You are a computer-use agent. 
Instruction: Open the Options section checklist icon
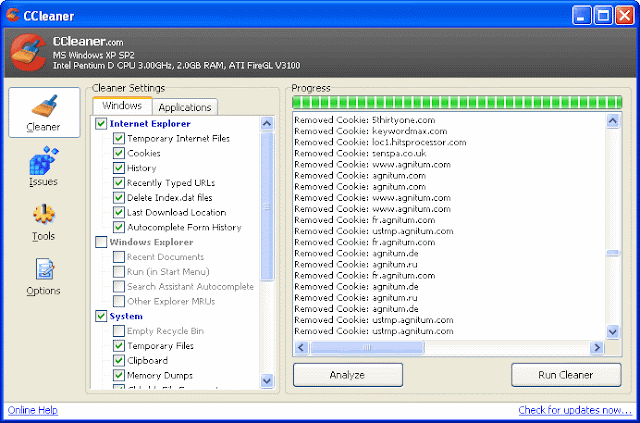(44, 269)
